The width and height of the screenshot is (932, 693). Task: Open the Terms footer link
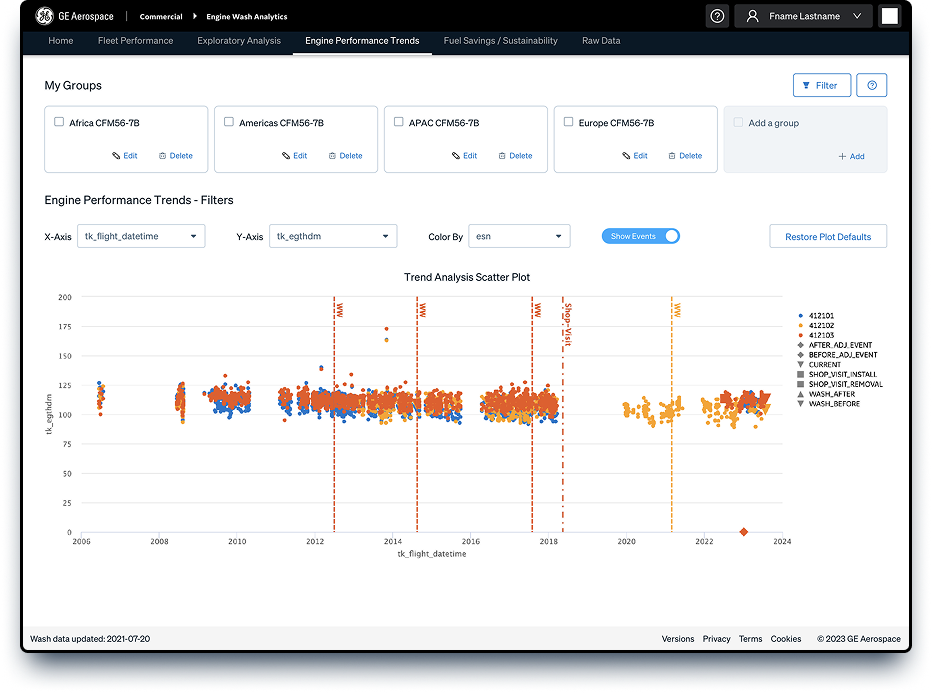pos(750,639)
